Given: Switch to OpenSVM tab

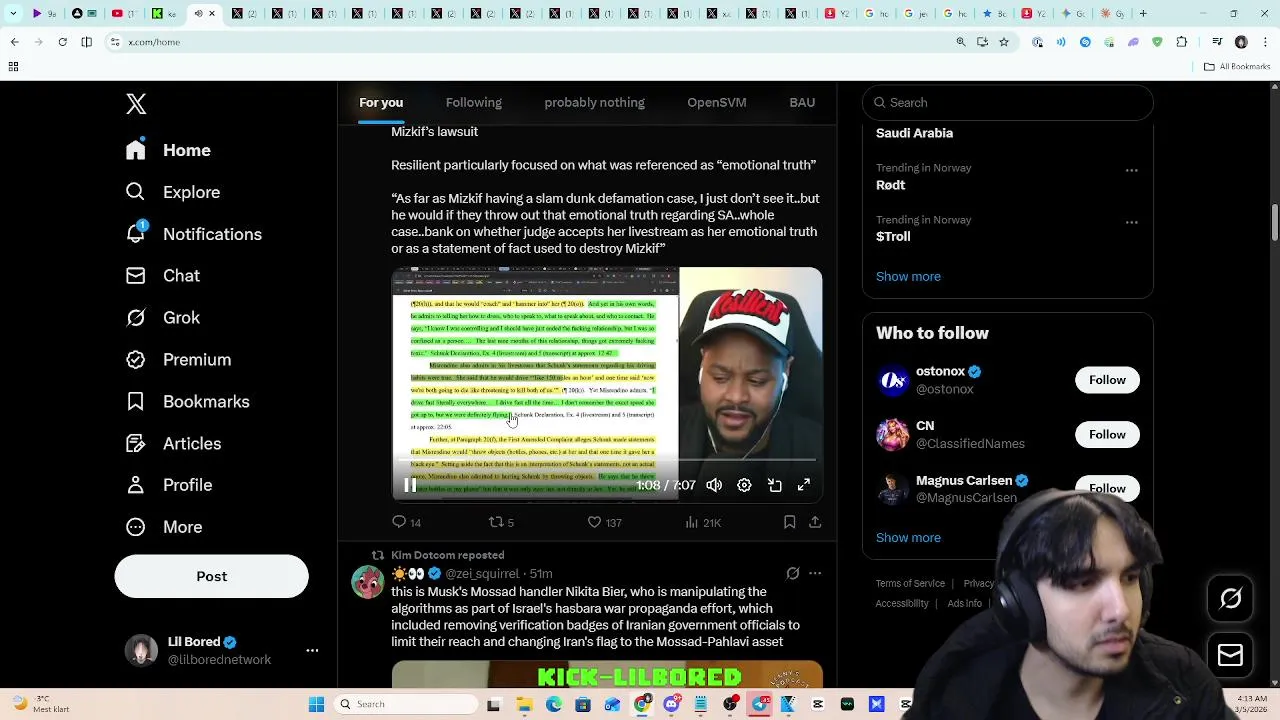Looking at the screenshot, I should [x=717, y=102].
